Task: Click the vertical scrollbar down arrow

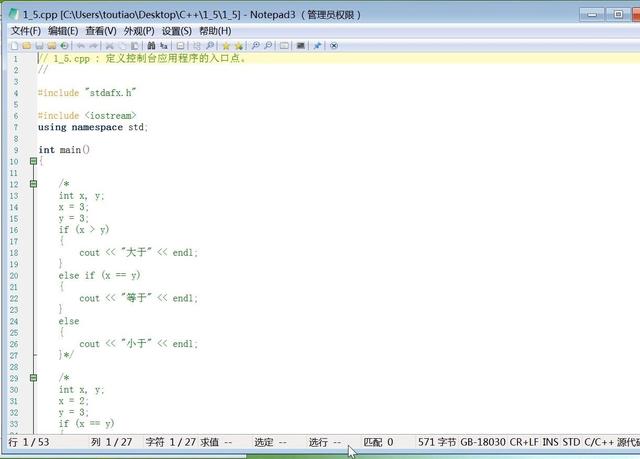Action: (632, 425)
